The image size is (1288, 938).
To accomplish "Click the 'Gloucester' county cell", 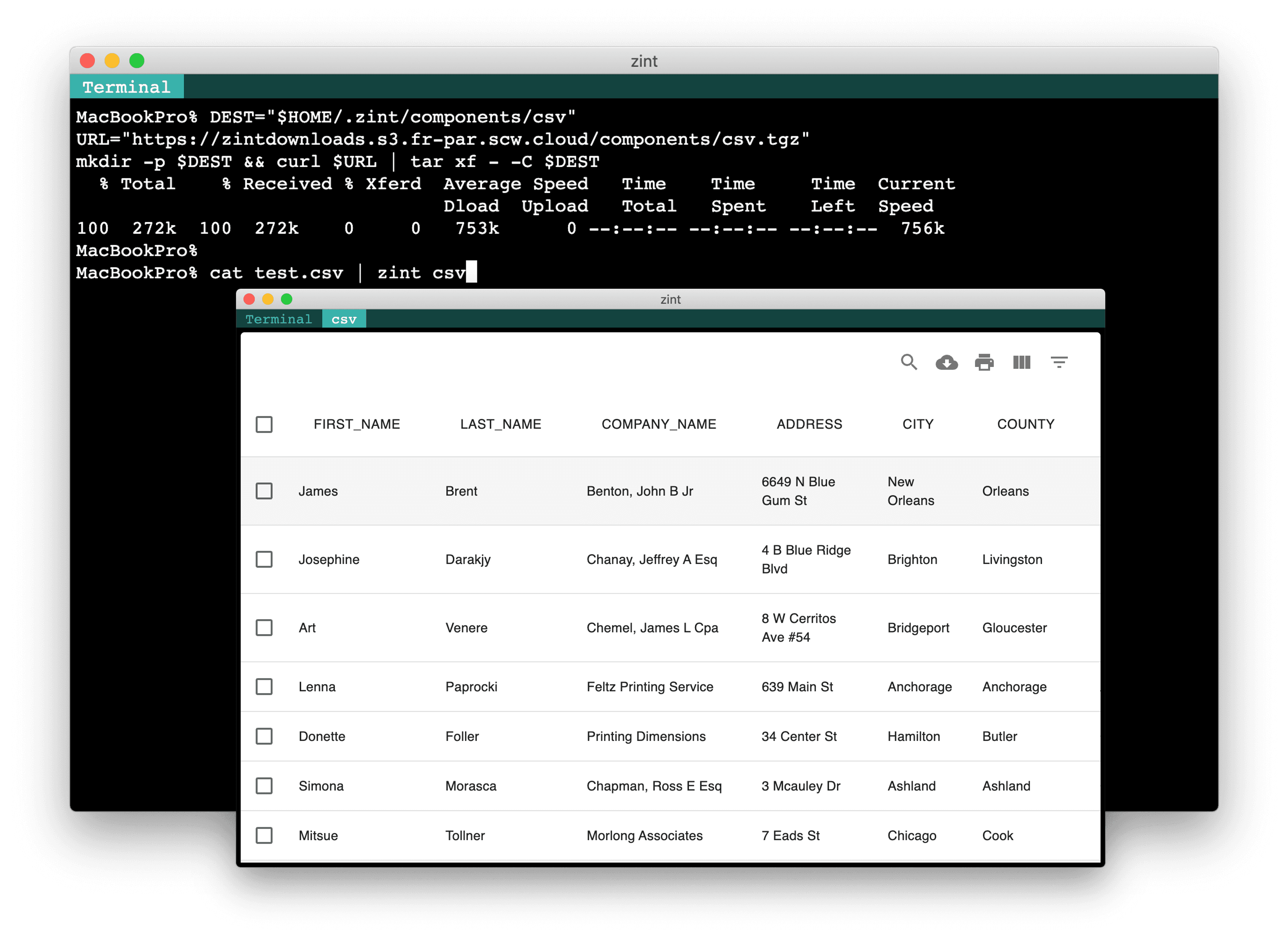I will click(1015, 628).
